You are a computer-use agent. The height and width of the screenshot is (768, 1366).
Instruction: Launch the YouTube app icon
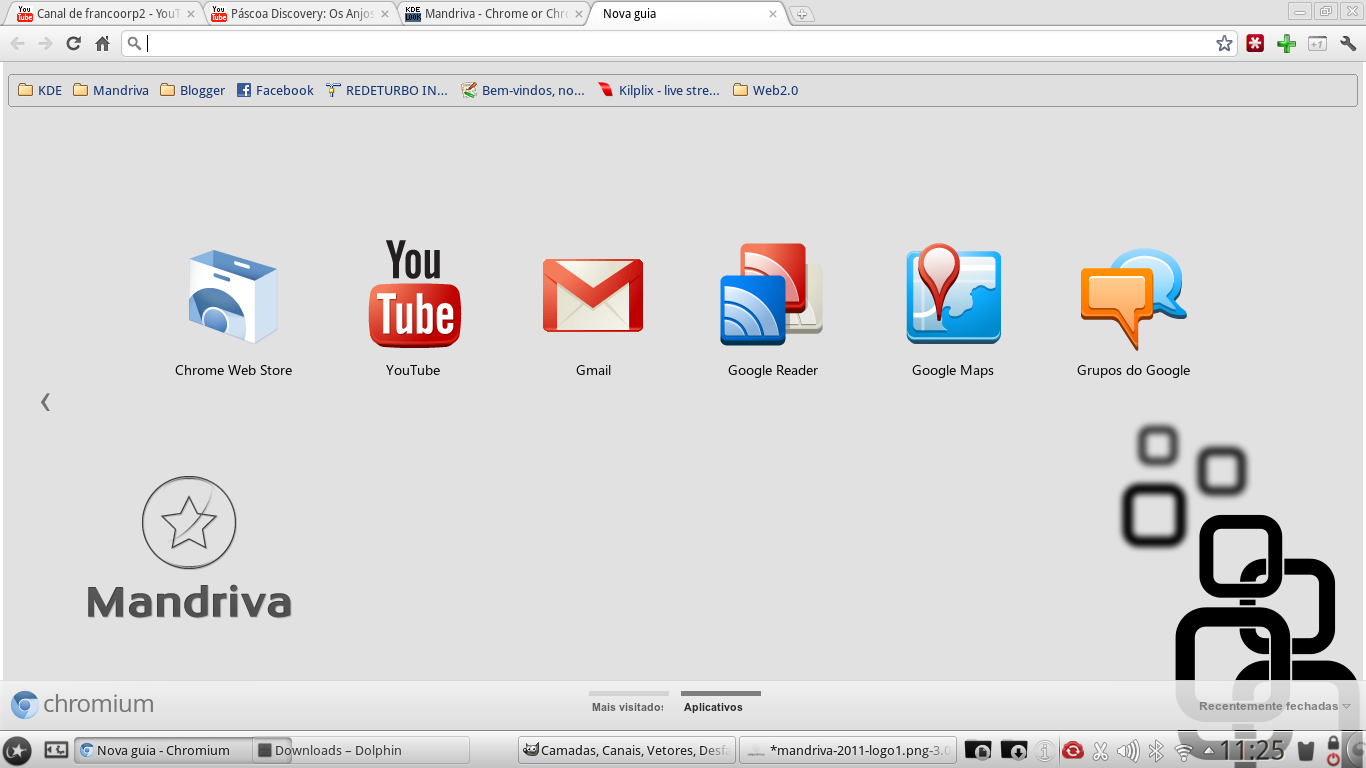tap(414, 294)
